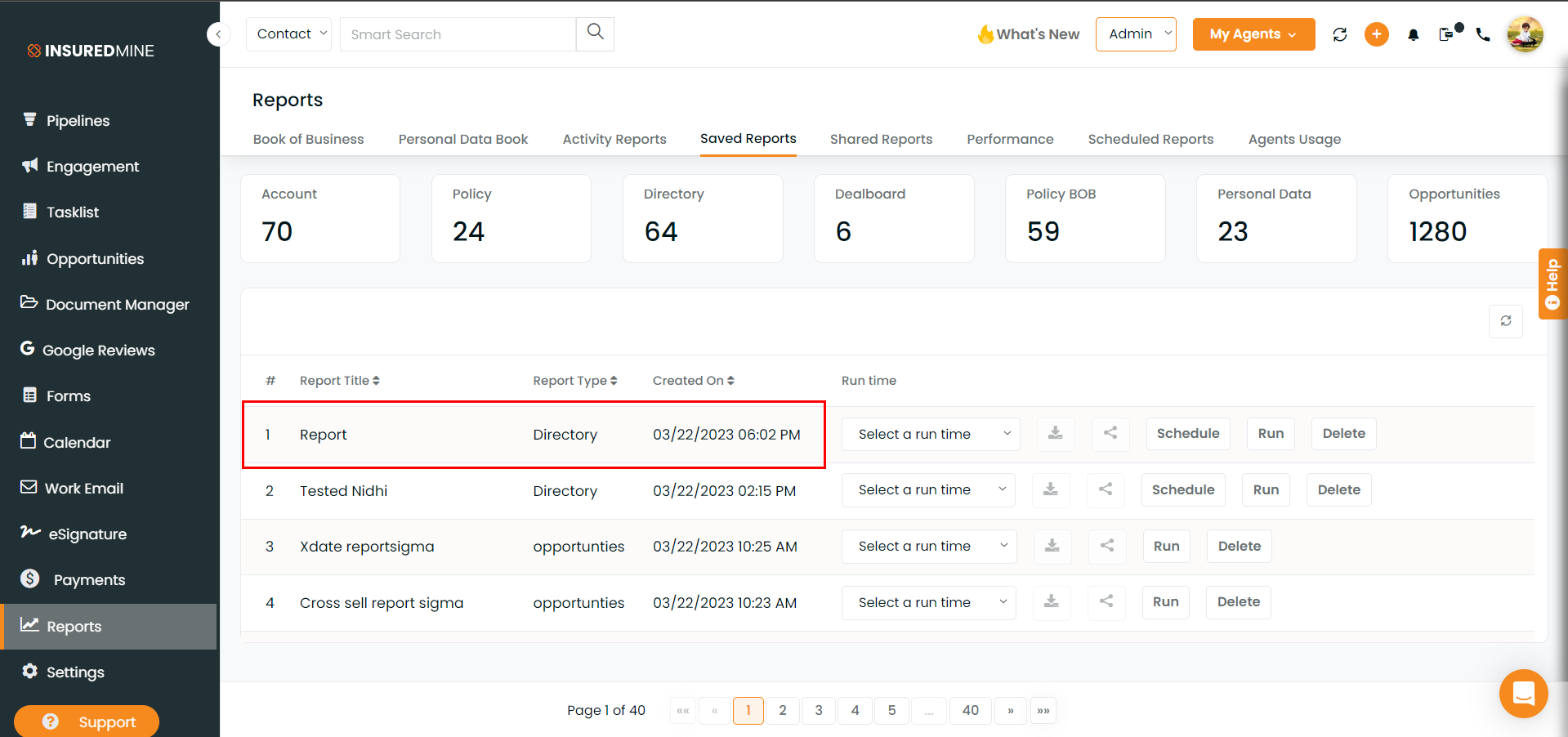Open the Contact search type dropdown
This screenshot has width=1568, height=737.
point(288,34)
